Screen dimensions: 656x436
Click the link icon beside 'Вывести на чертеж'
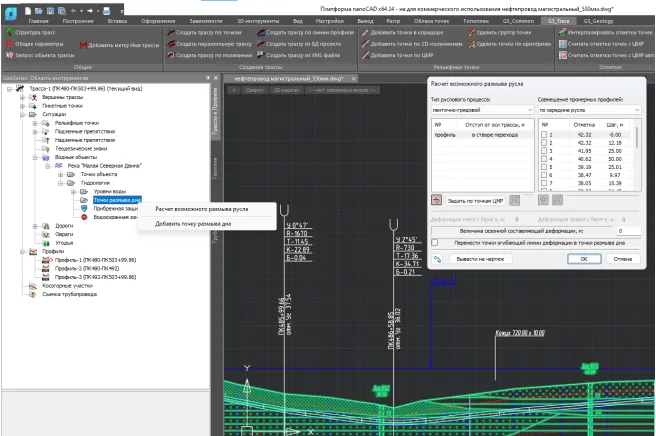[x=436, y=258]
